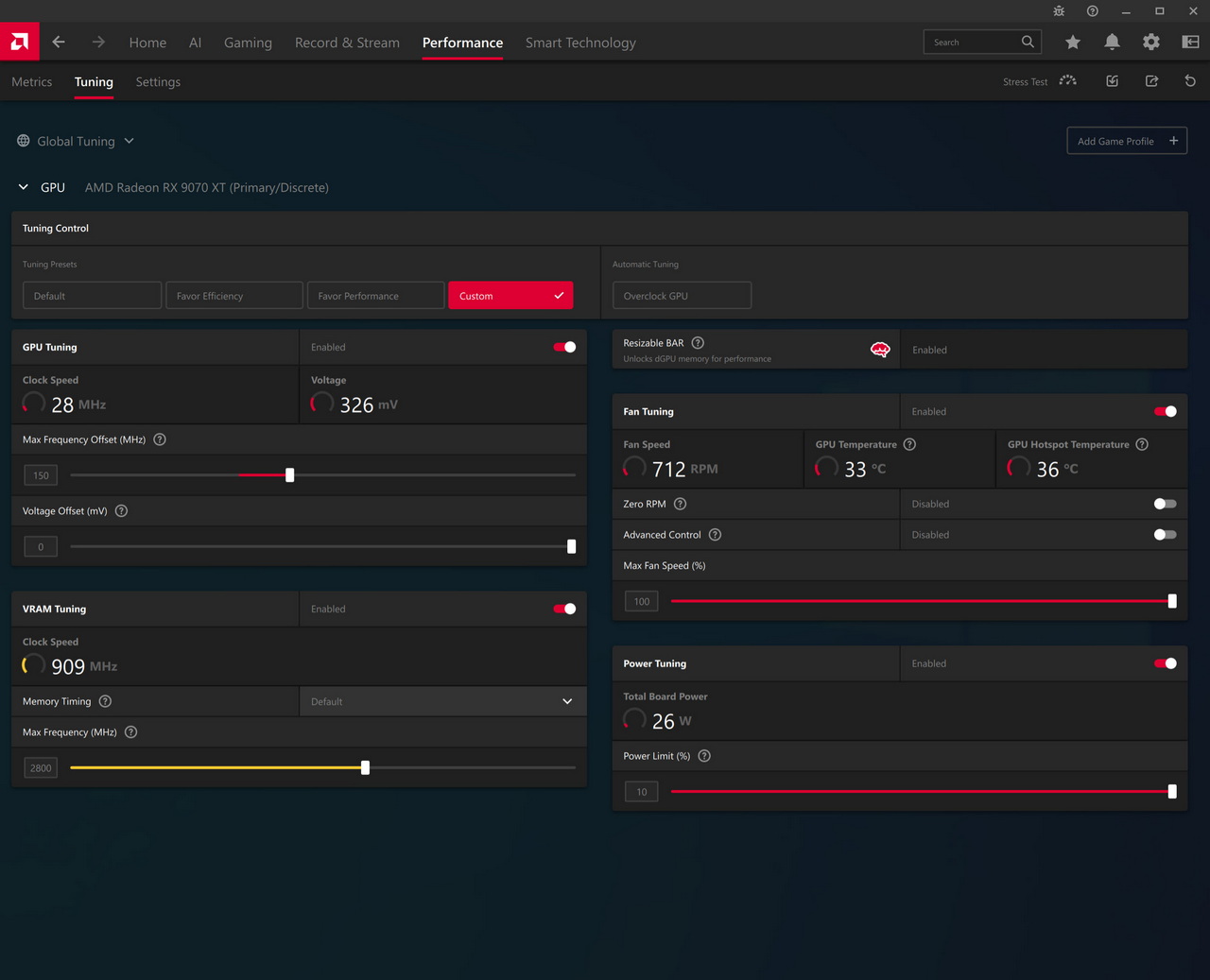Viewport: 1210px width, 980px height.
Task: Open the Gaming tab
Action: point(248,43)
